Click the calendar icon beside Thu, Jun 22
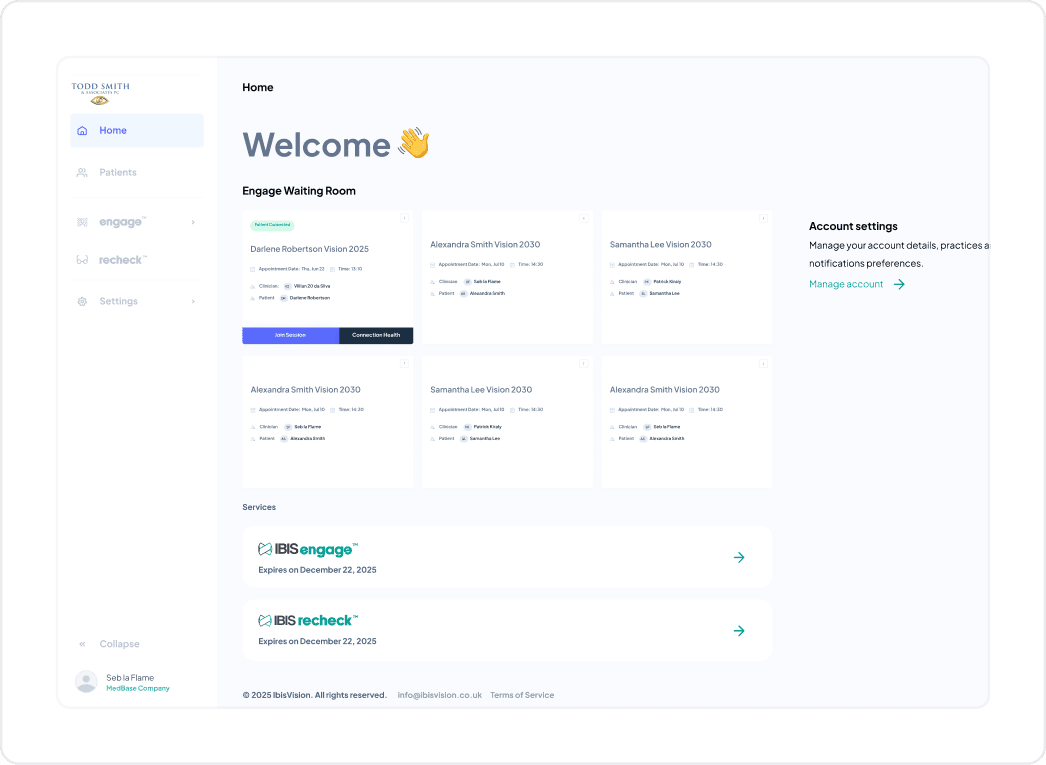 tap(252, 269)
